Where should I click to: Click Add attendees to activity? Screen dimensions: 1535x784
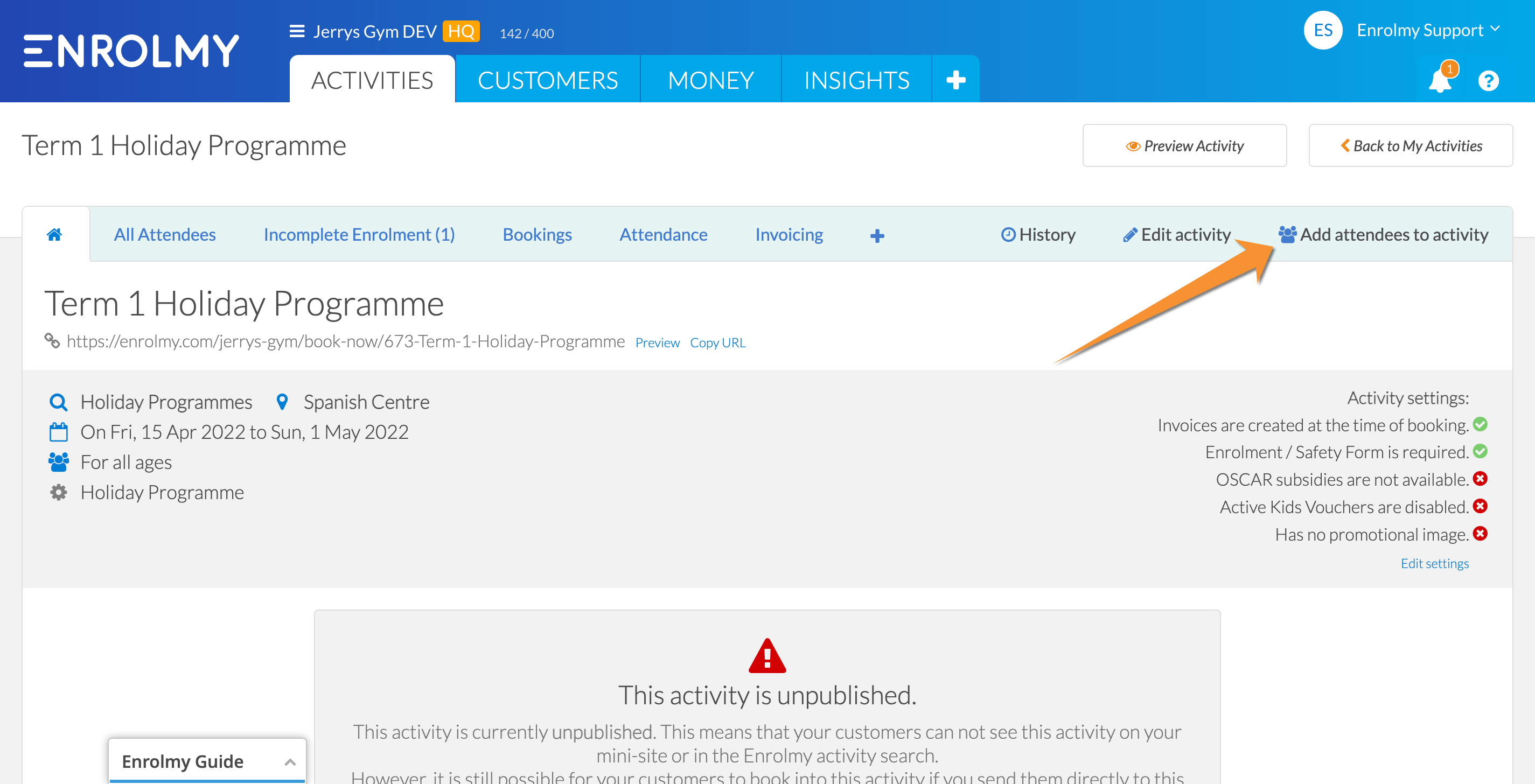pos(1383,235)
